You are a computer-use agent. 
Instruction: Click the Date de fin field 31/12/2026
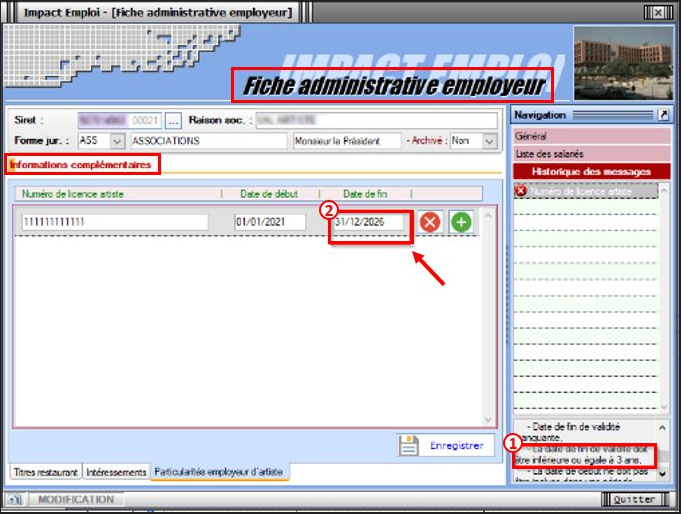(367, 222)
